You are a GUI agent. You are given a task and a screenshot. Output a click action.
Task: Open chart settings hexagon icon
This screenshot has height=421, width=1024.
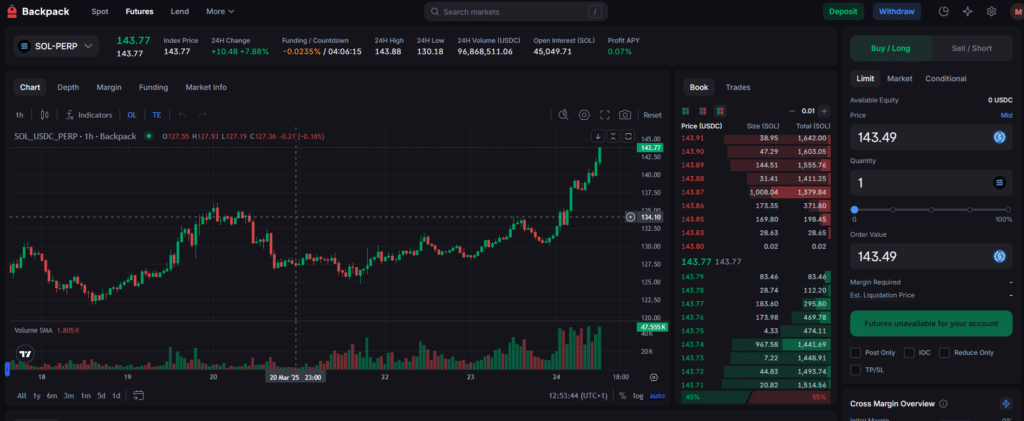(584, 115)
